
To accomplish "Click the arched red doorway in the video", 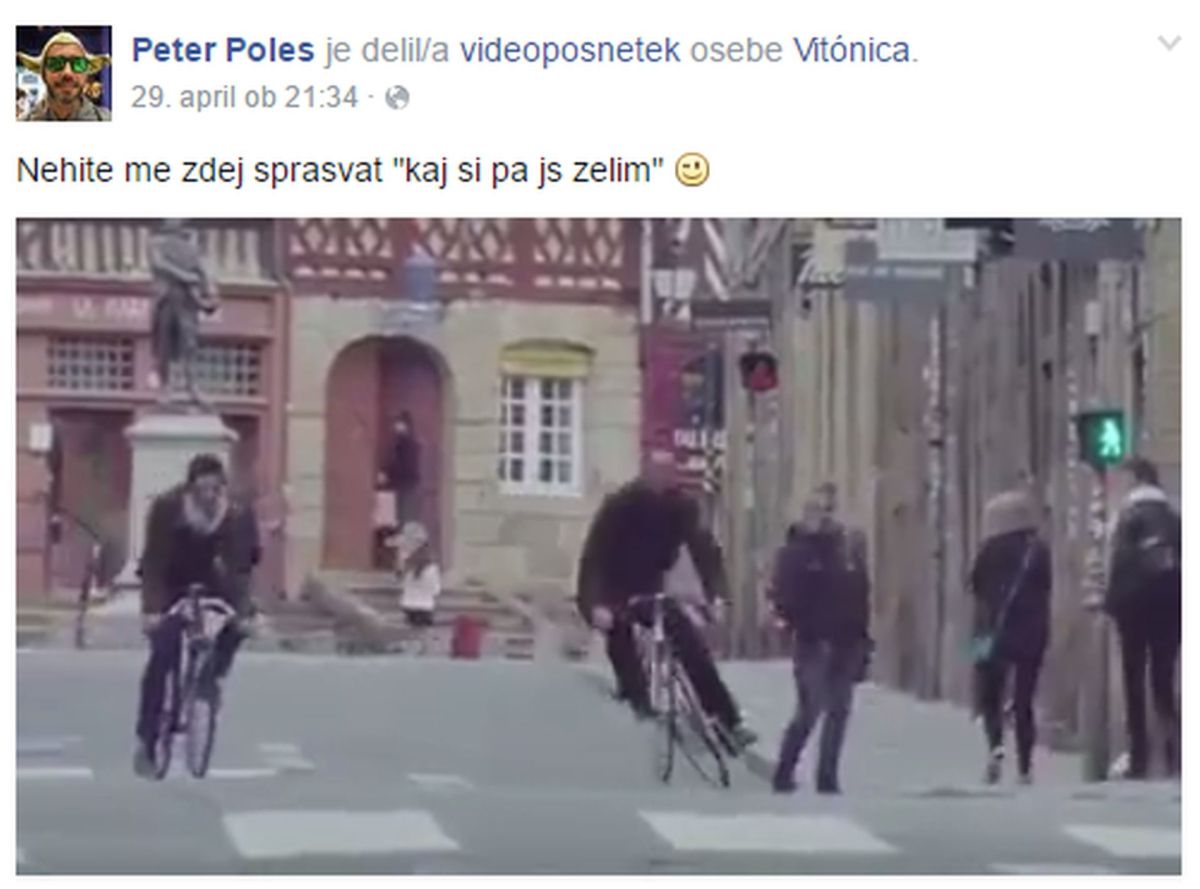I will tap(382, 456).
